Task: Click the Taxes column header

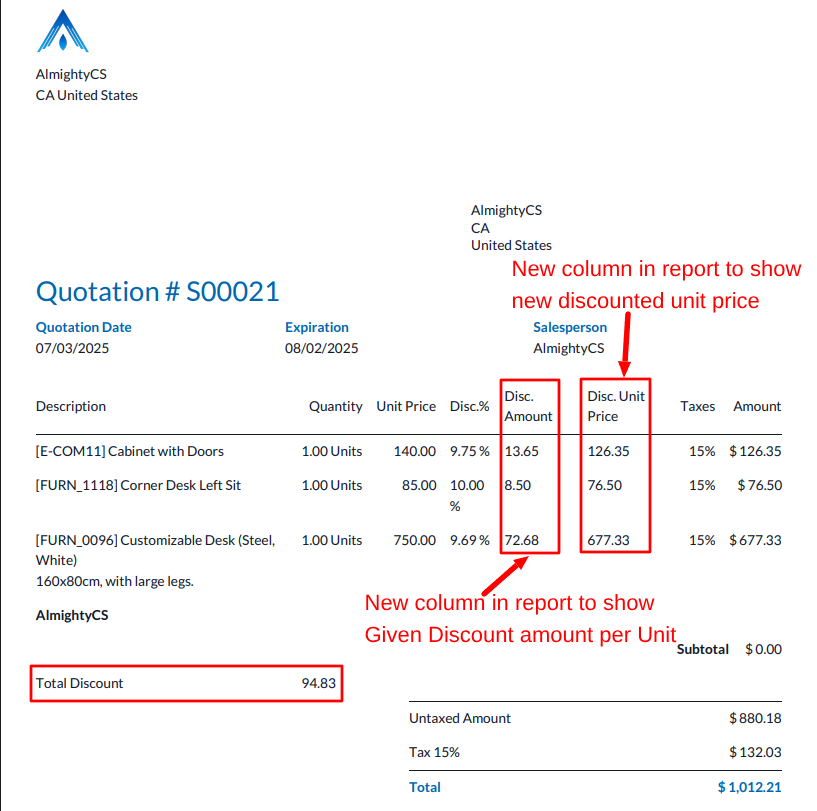Action: point(697,406)
